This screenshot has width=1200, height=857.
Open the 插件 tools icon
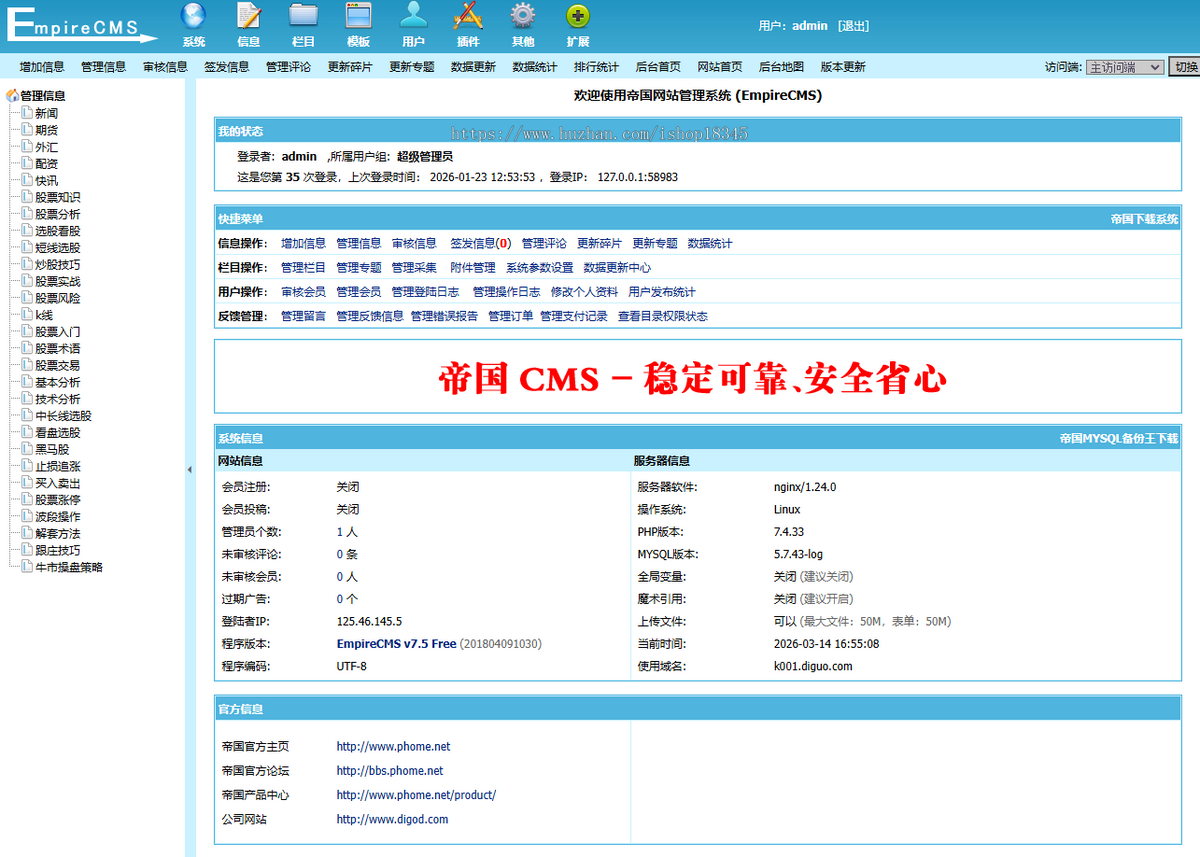tap(468, 16)
